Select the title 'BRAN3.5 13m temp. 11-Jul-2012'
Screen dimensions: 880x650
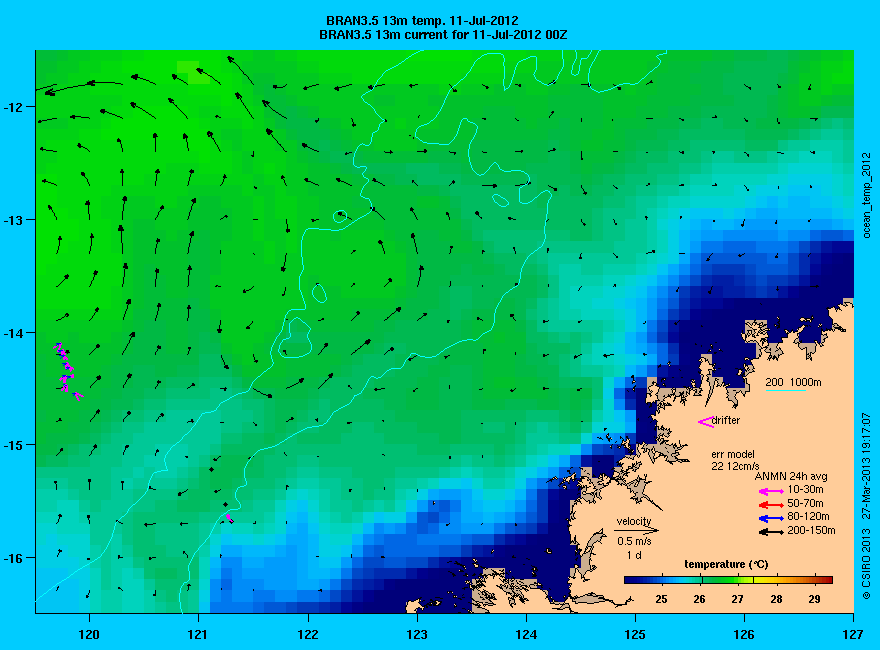click(422, 21)
